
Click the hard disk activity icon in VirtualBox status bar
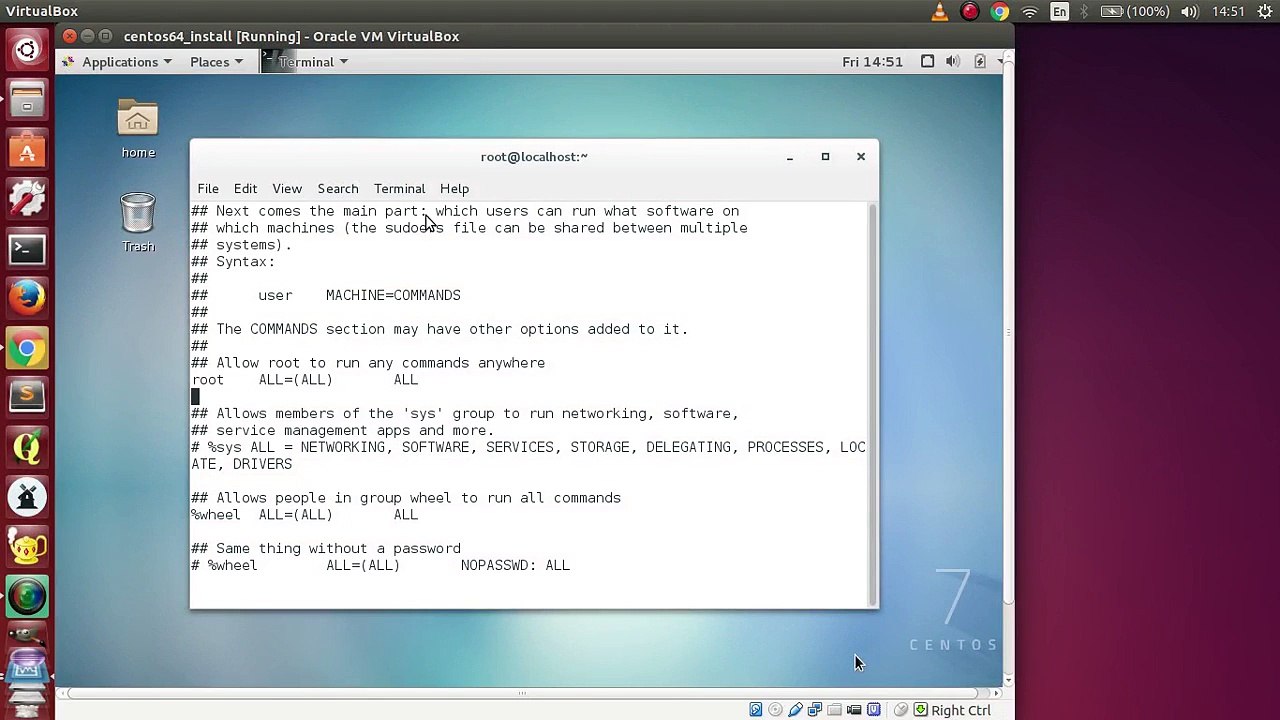pyautogui.click(x=756, y=710)
